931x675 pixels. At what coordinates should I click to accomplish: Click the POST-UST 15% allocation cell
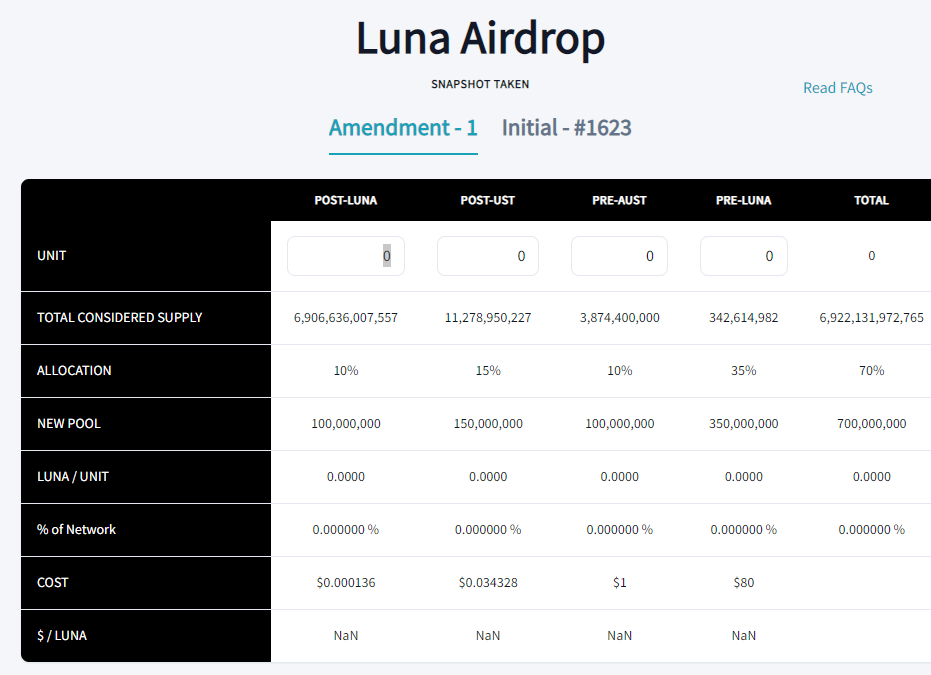point(488,370)
